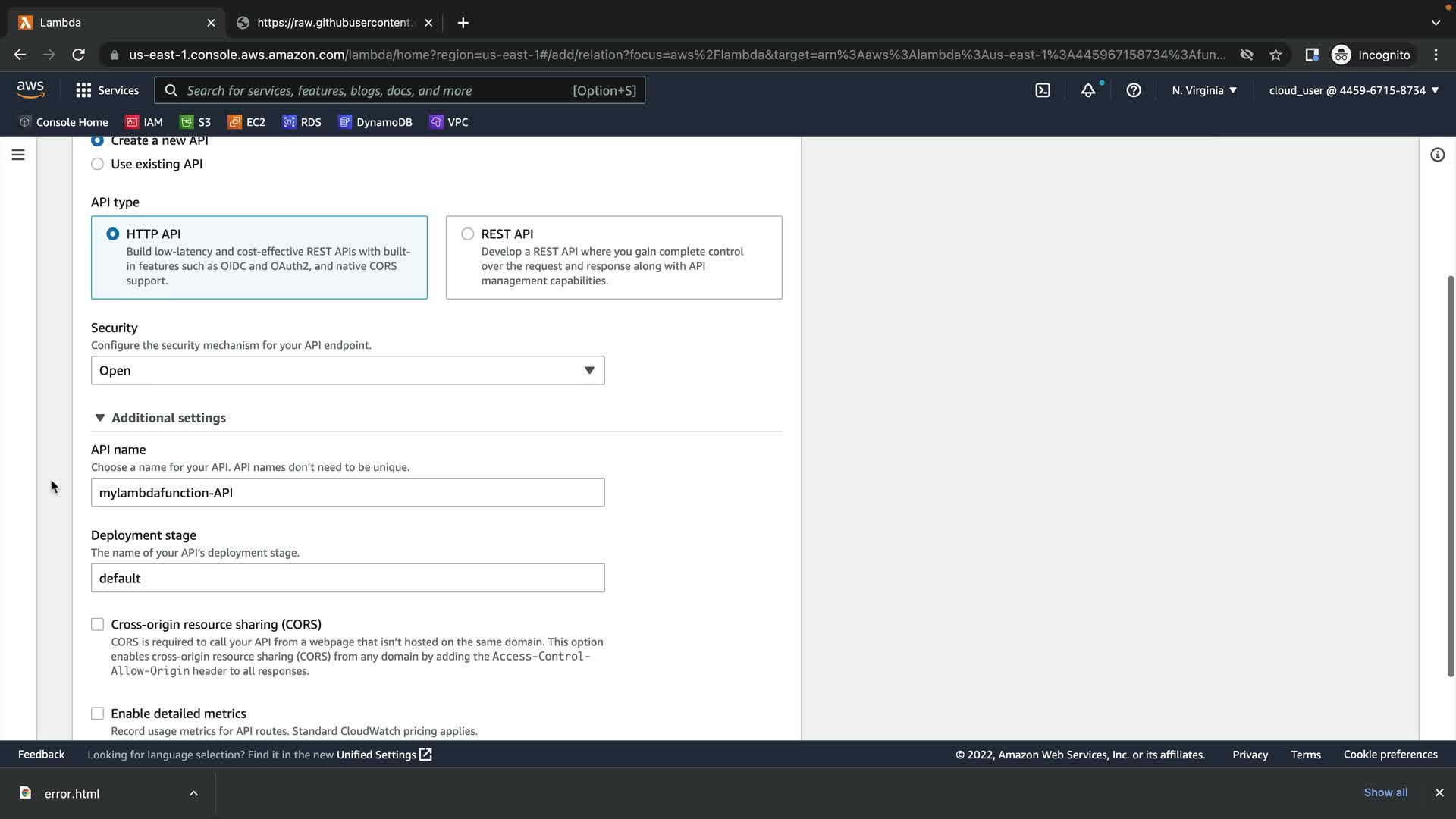Open the Security dropdown showing Open
This screenshot has height=819, width=1456.
[347, 371]
